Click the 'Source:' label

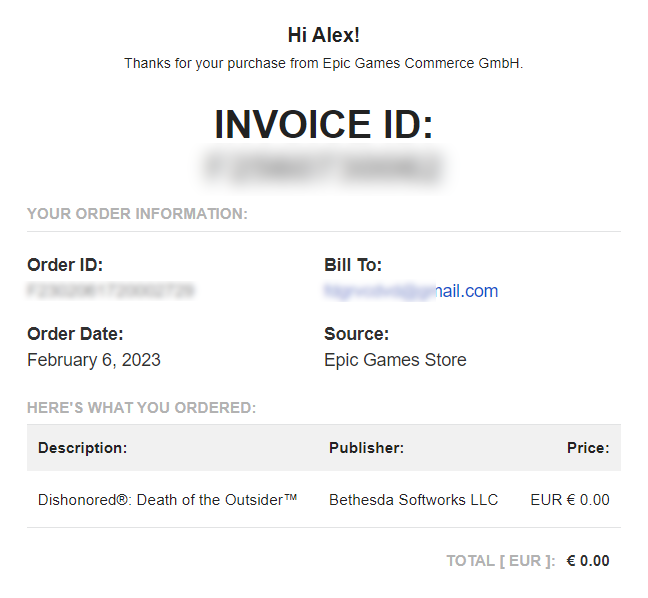pyautogui.click(x=356, y=334)
